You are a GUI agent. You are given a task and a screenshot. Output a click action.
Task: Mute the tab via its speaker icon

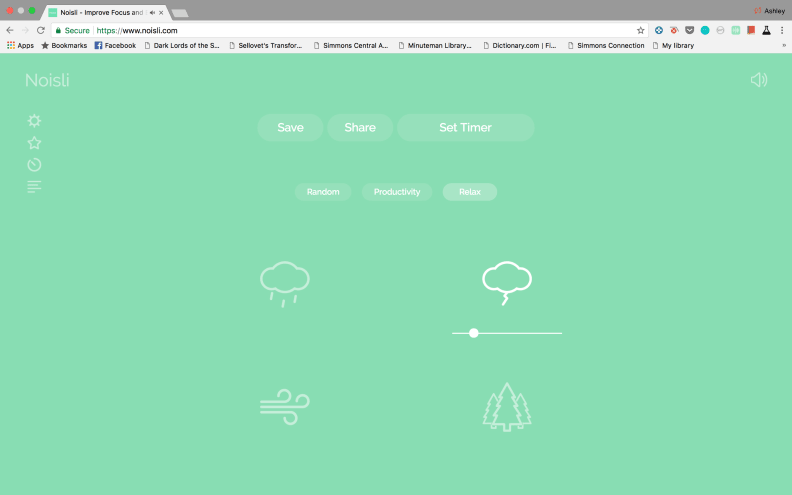click(152, 13)
